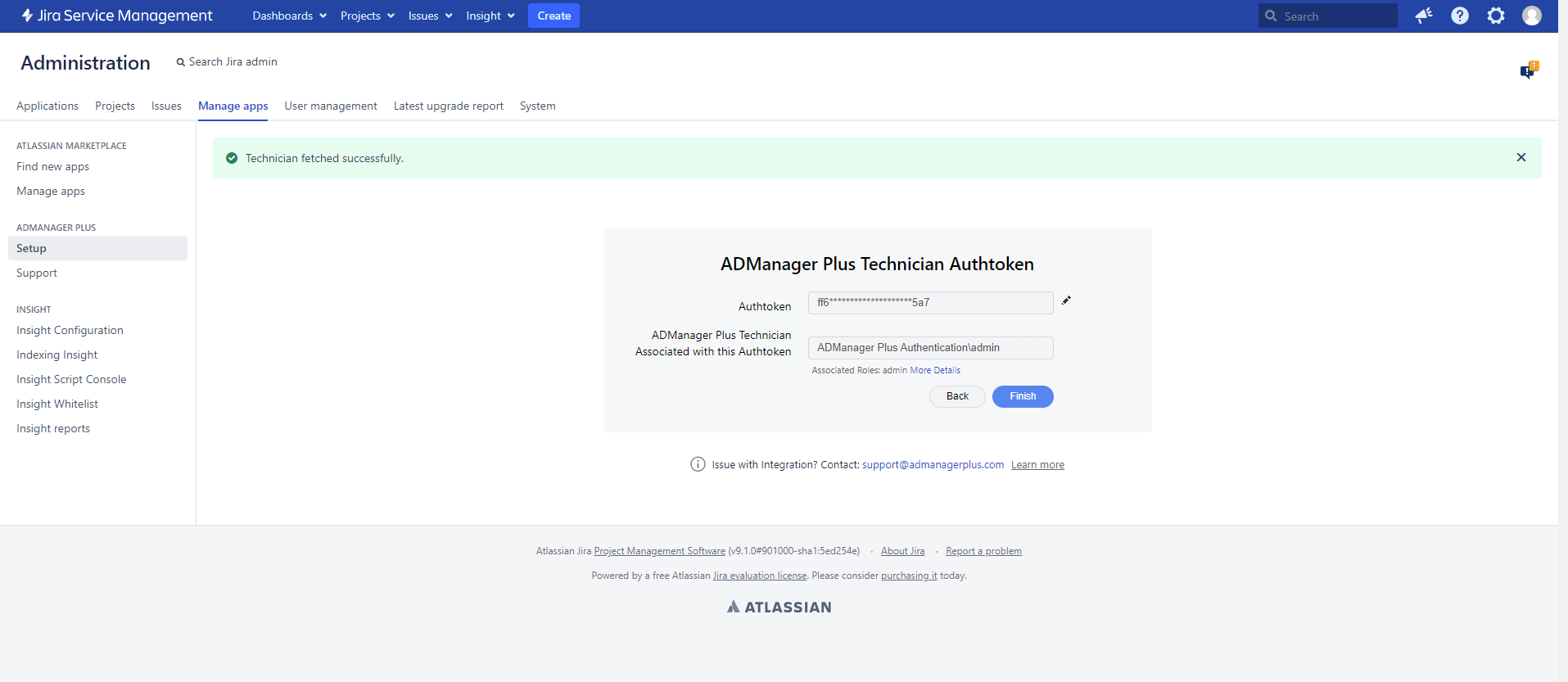1568x682 pixels.
Task: Open Find new apps in sidebar
Action: [x=52, y=166]
